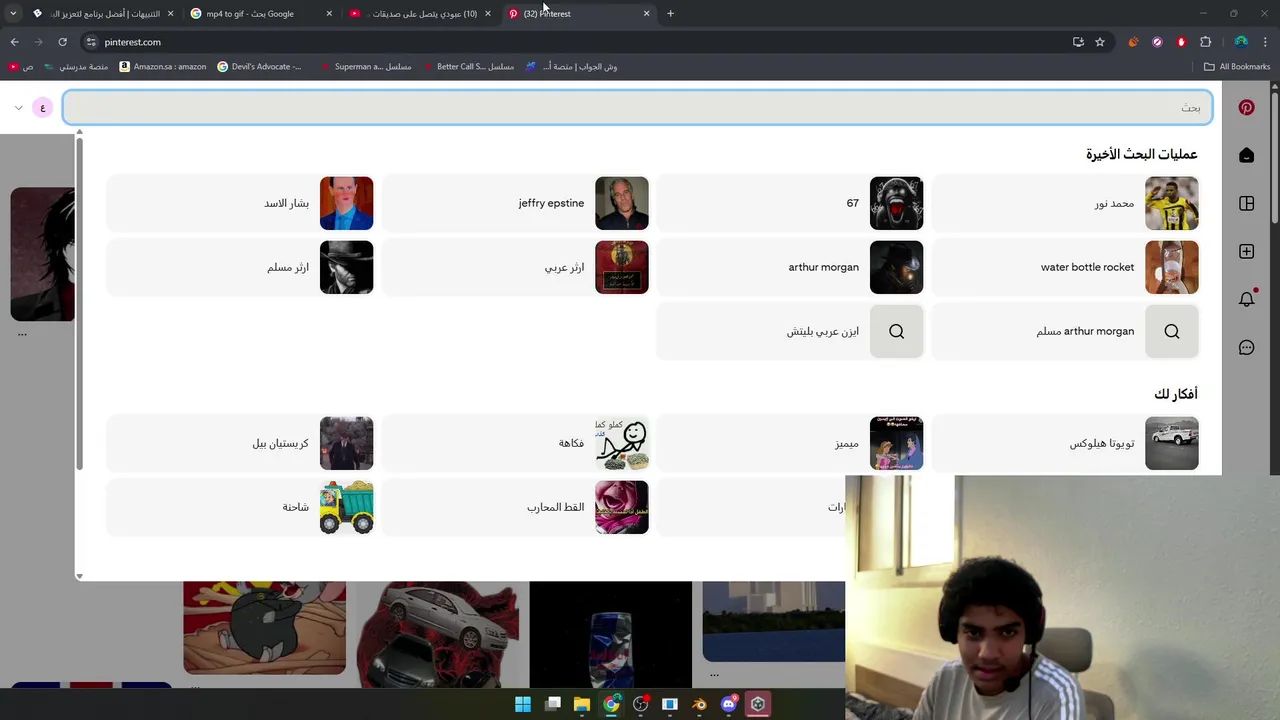Open the Pinterest logo home icon

1246,107
